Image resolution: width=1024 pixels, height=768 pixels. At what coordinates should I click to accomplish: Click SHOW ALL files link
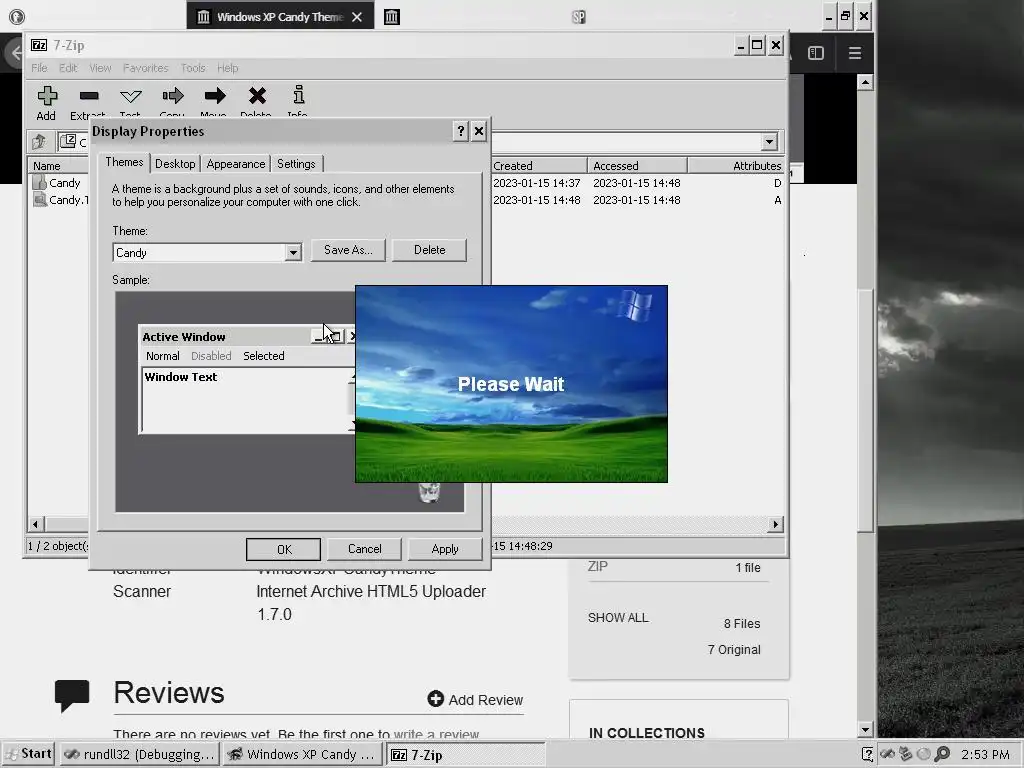click(618, 618)
